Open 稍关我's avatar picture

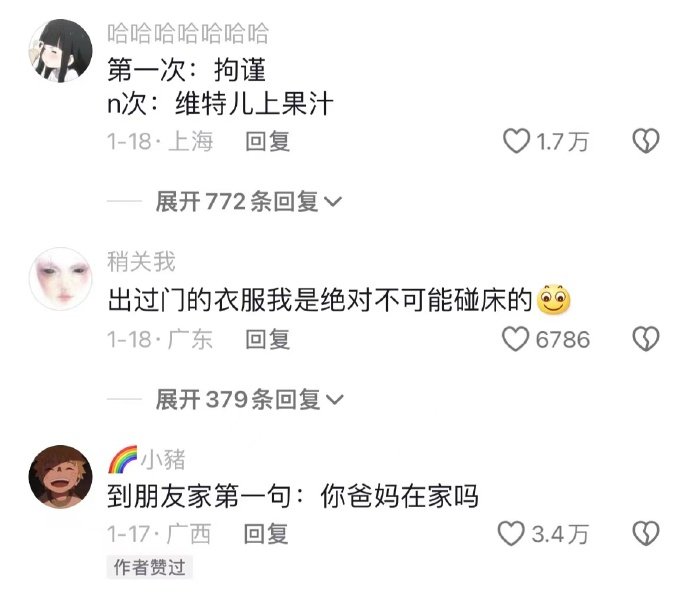pyautogui.click(x=61, y=279)
